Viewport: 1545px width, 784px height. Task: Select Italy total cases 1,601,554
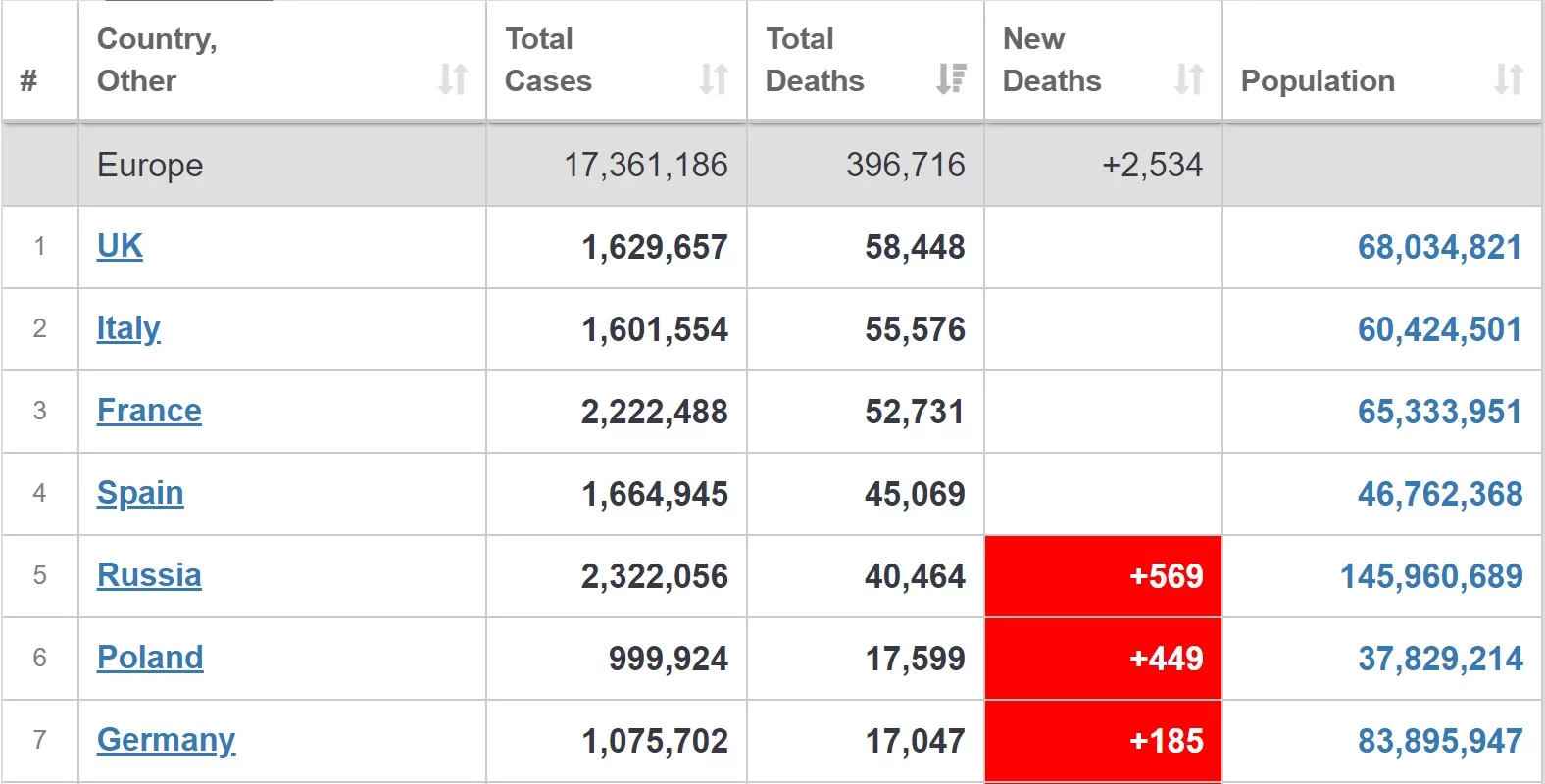click(x=655, y=329)
